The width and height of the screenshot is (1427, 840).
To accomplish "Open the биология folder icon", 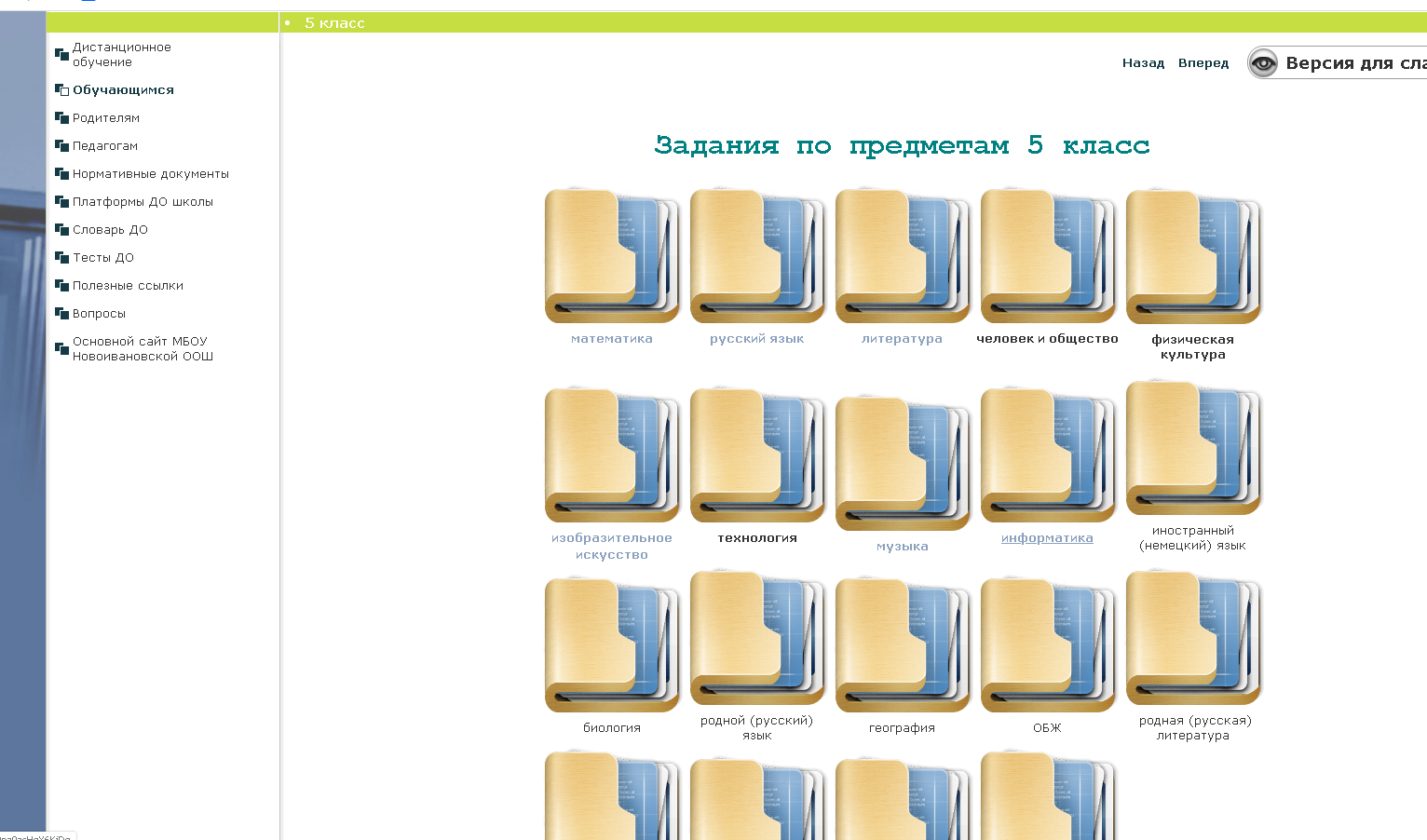I will 612,644.
